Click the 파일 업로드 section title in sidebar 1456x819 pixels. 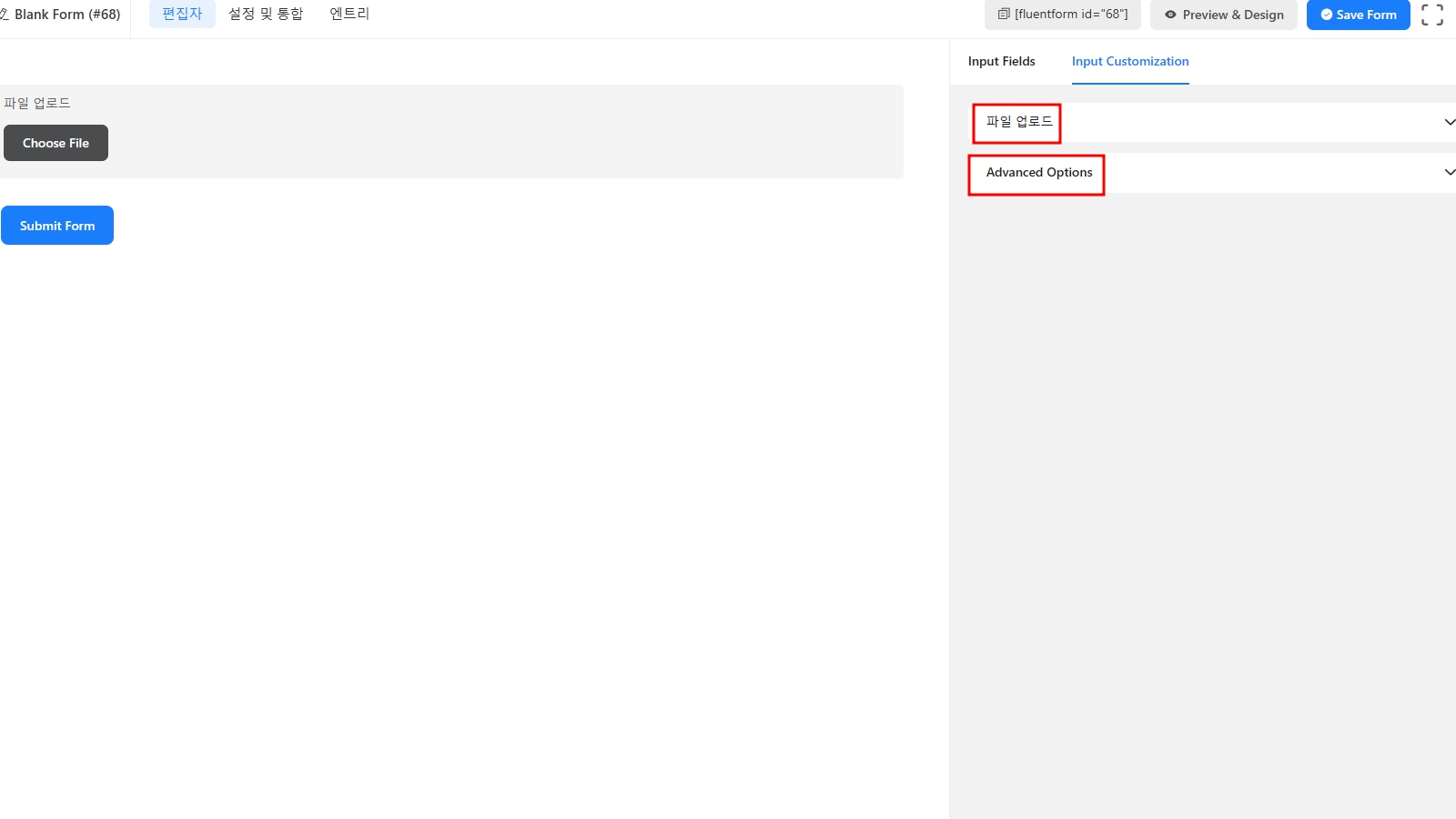click(1019, 121)
